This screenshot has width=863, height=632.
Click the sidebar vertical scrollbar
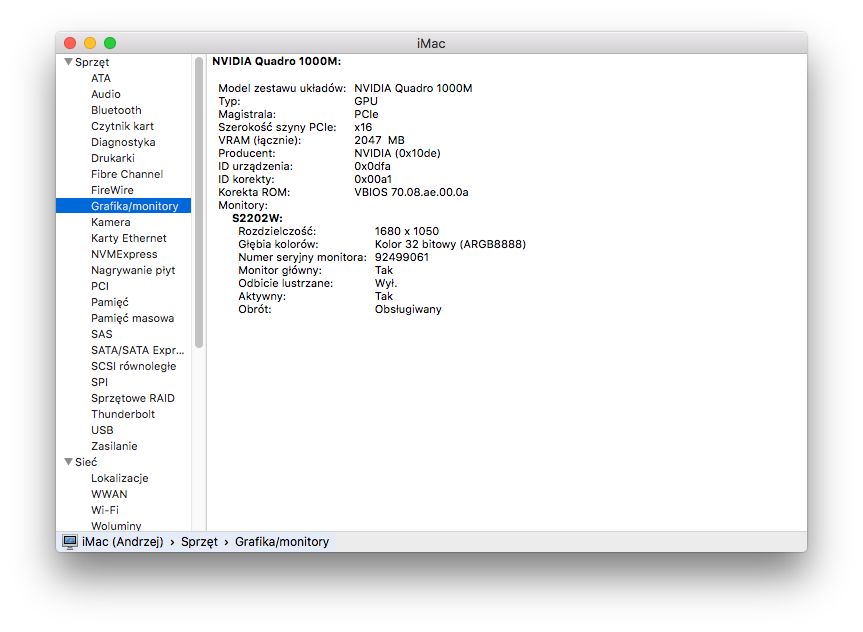click(199, 203)
